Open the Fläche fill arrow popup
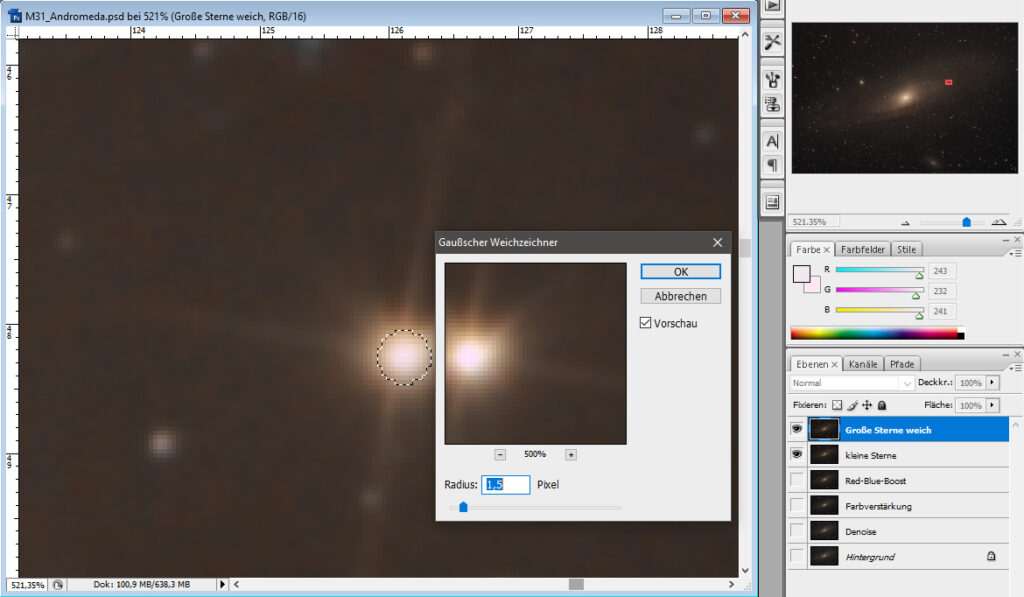Screen dimensions: 1024x597 point(993,405)
